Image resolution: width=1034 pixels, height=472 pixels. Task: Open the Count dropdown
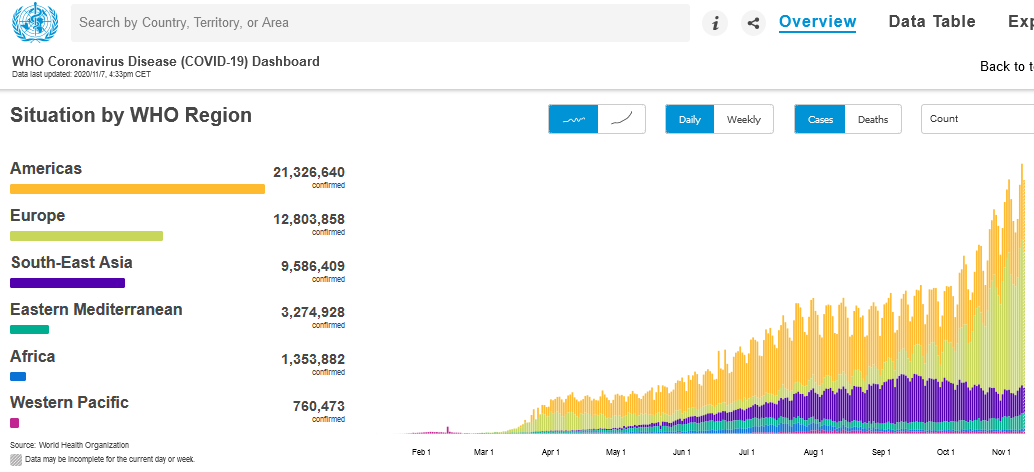click(x=977, y=119)
